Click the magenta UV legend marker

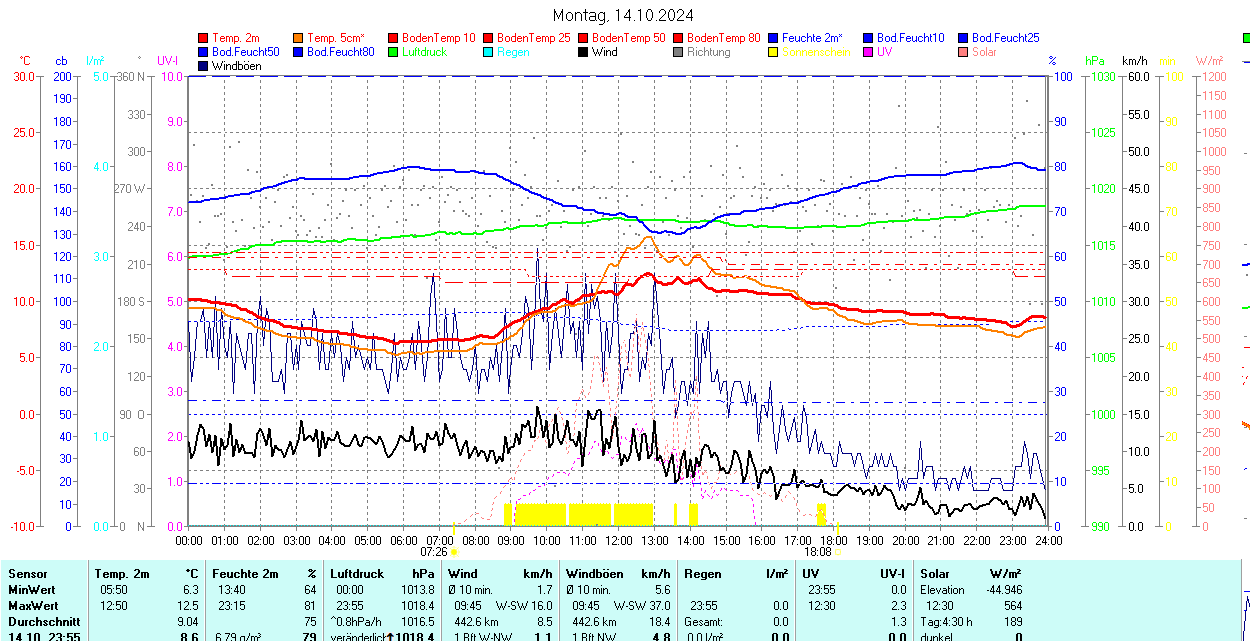(869, 52)
